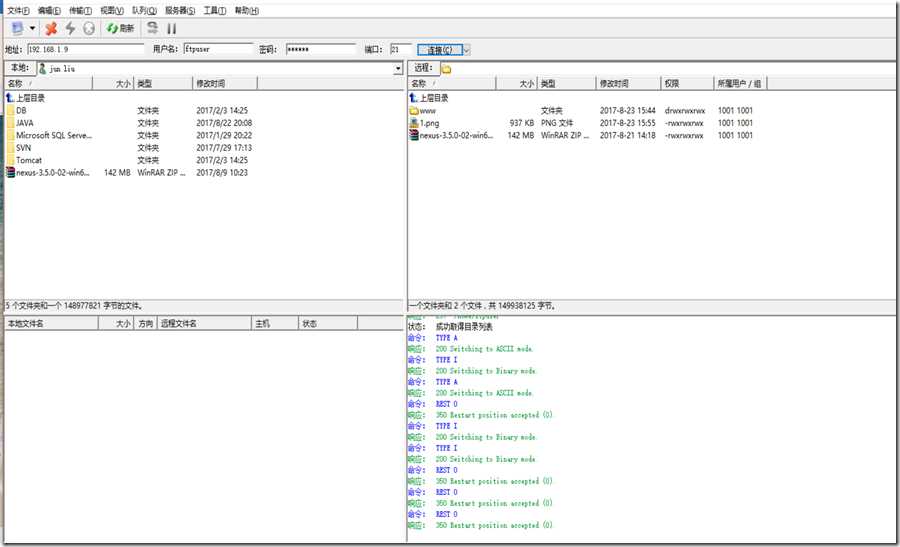The width and height of the screenshot is (900, 547).
Task: Click the 937 KB size cell
Action: [x=522, y=123]
